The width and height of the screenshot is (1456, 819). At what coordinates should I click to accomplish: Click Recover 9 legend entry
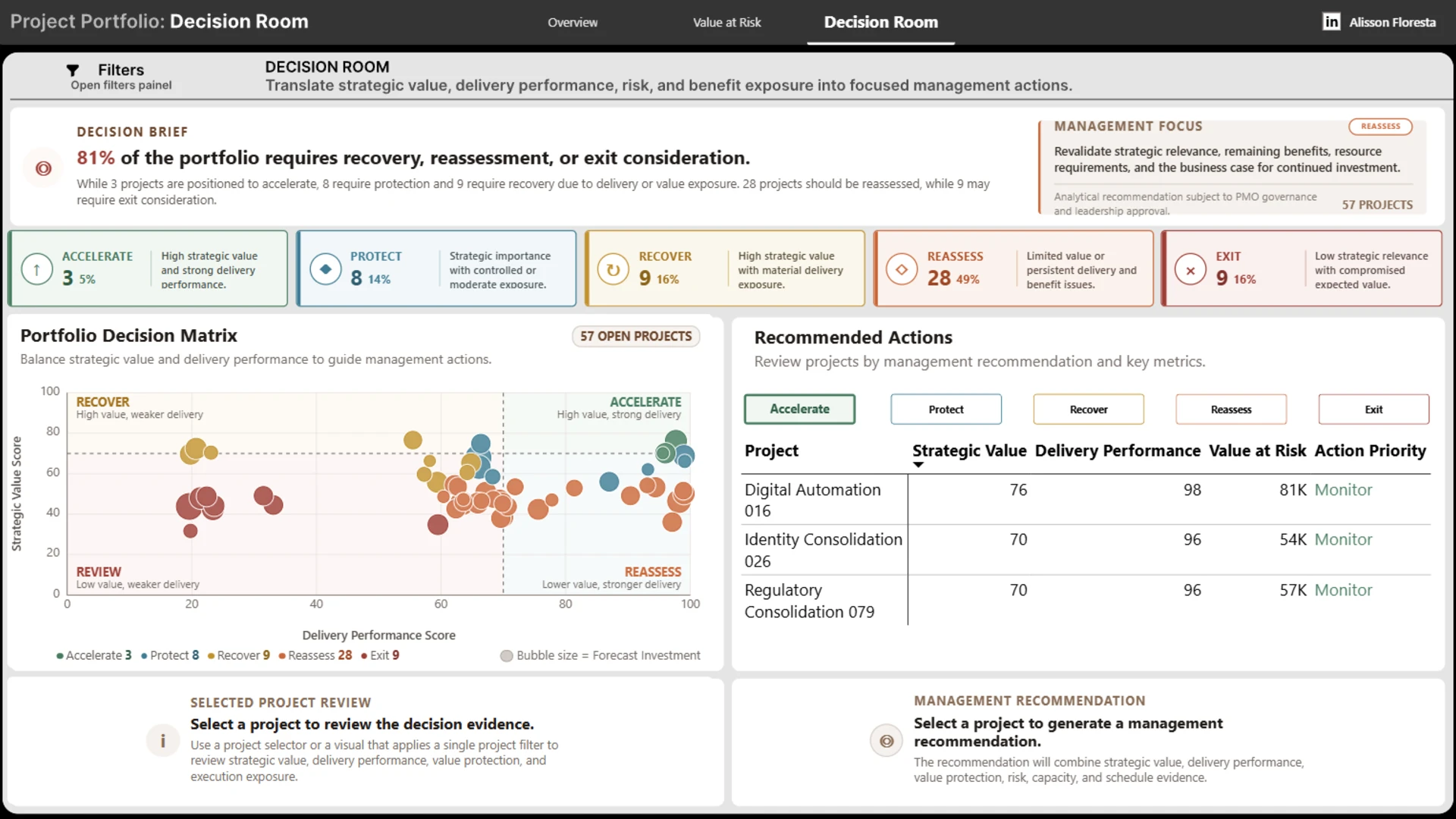point(239,655)
